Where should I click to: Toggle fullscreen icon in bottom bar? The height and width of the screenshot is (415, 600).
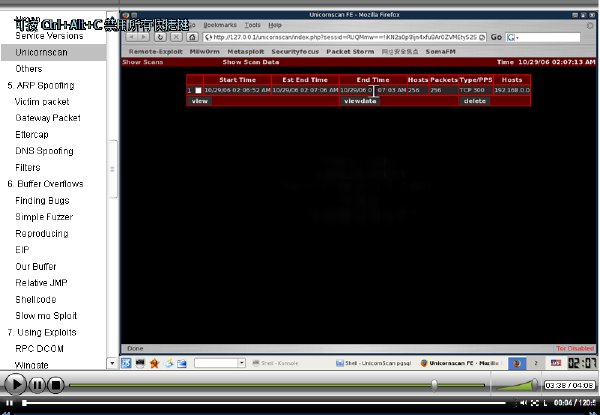pos(535,403)
